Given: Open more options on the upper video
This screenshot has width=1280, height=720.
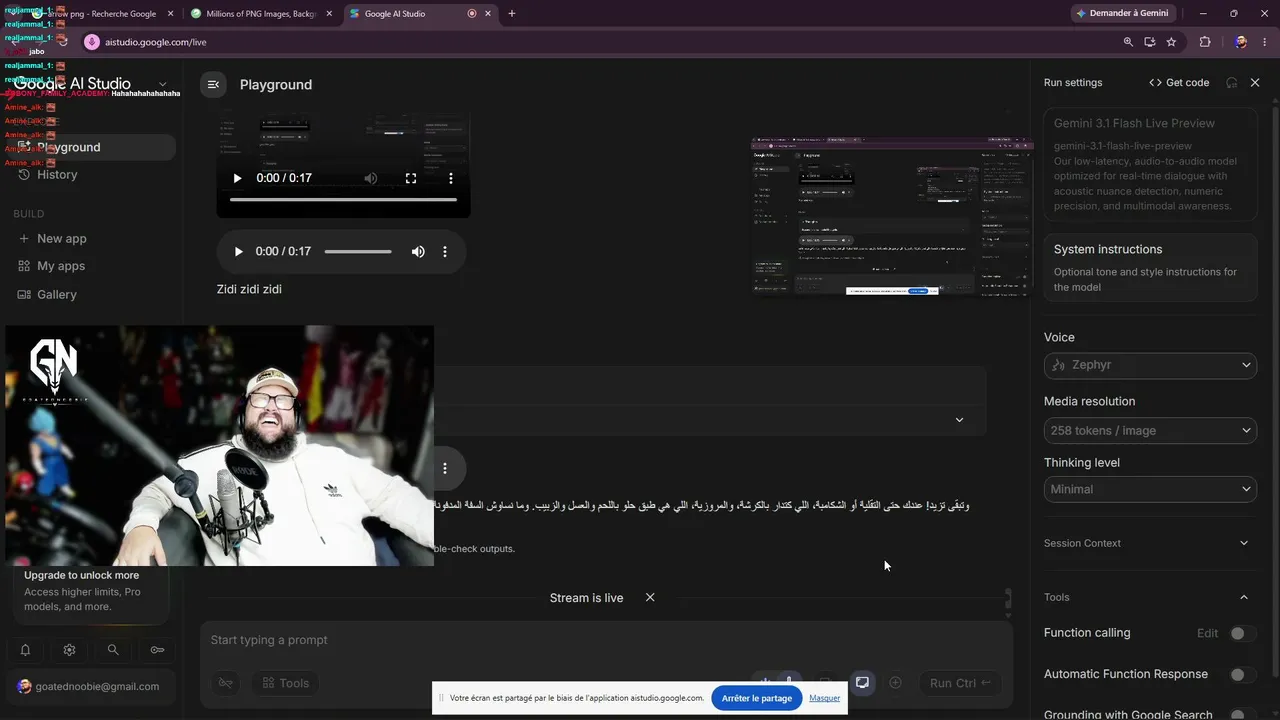Looking at the screenshot, I should (451, 178).
